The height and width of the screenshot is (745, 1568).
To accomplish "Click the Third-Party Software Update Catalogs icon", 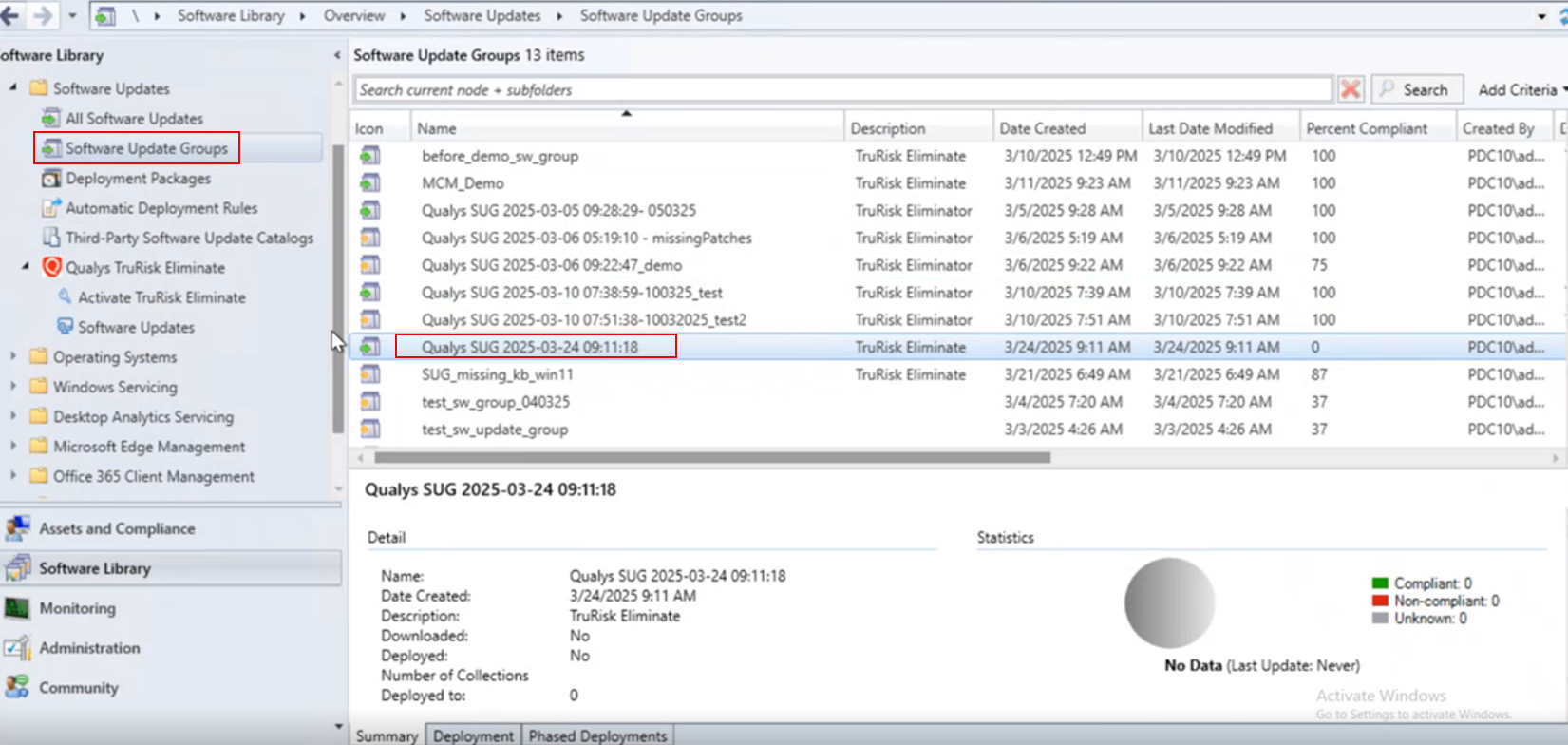I will pos(51,238).
